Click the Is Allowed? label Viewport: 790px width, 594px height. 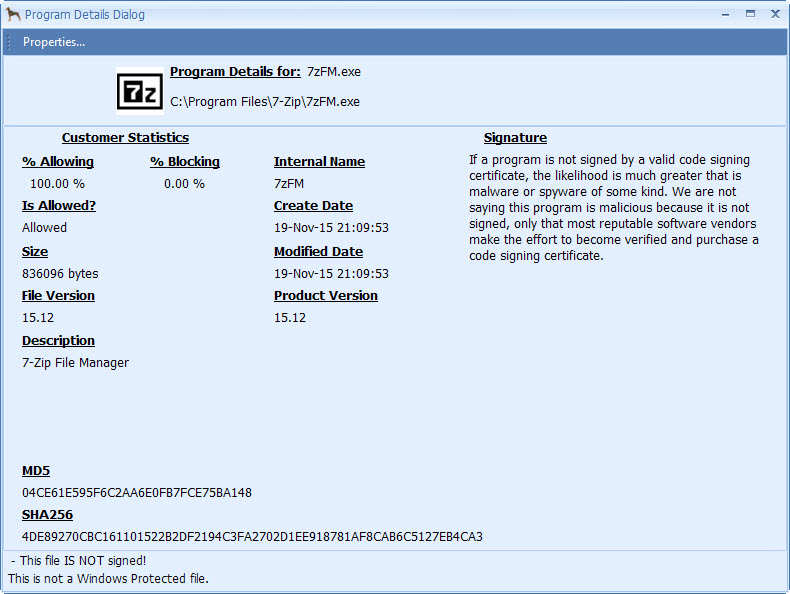(x=59, y=206)
